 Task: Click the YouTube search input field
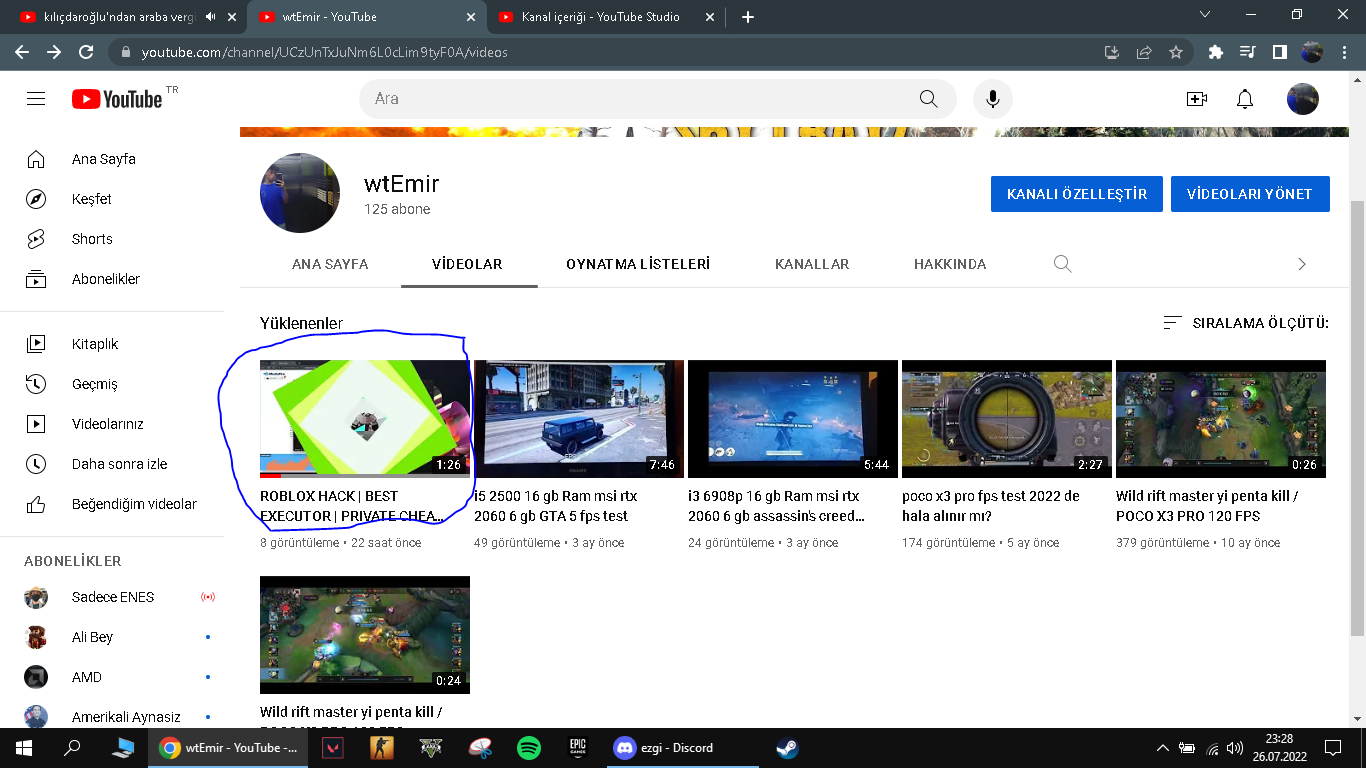point(630,99)
